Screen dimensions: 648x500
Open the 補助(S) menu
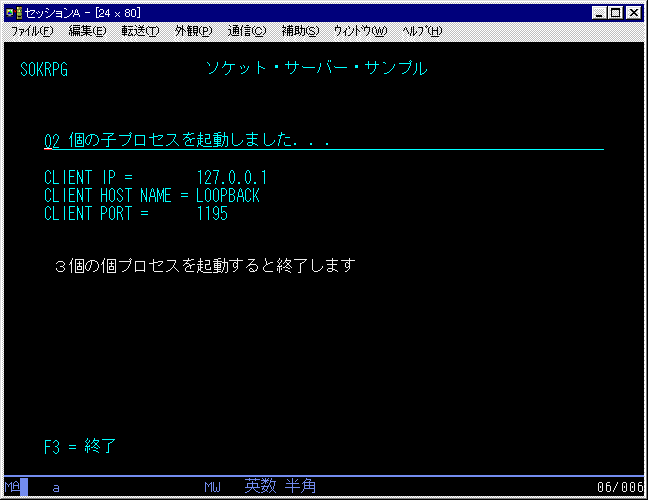click(300, 31)
